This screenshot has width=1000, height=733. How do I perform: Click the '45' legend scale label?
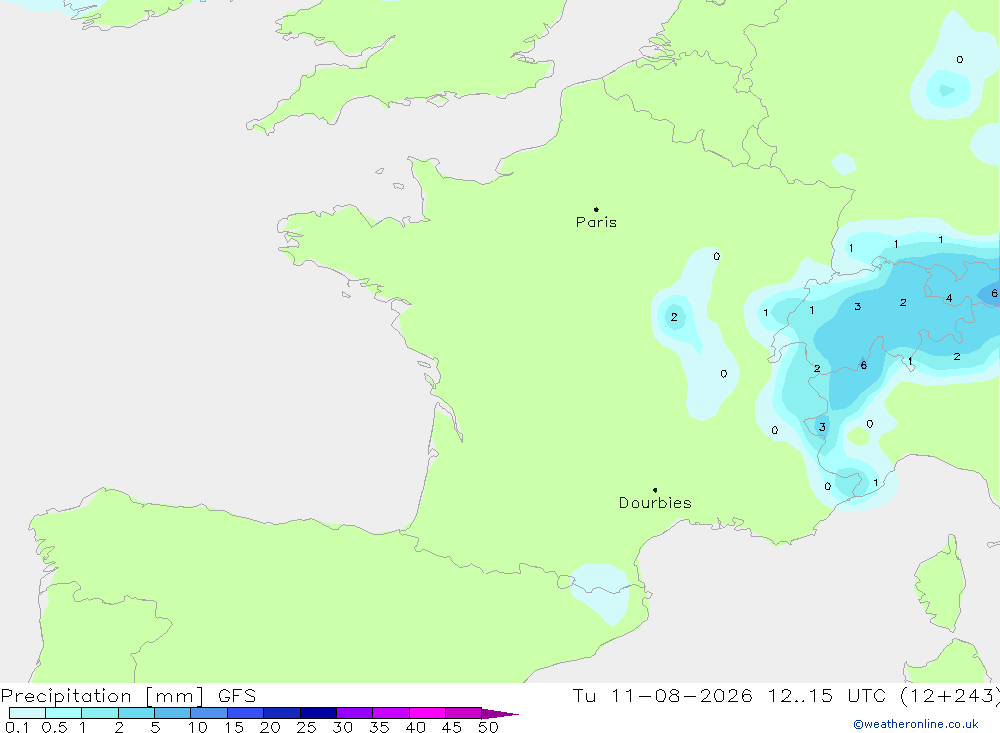point(452,727)
